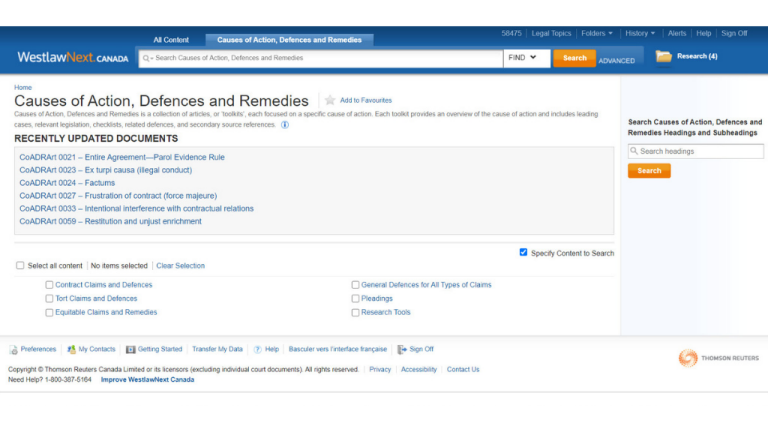Click the Transfer My Data footer link

point(217,349)
